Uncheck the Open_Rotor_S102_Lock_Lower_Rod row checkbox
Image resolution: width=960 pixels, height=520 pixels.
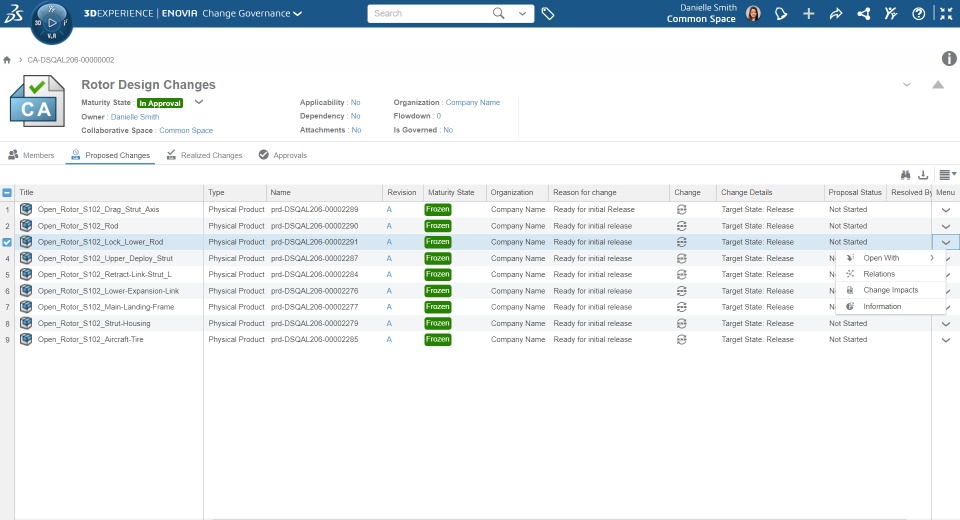coord(7,242)
